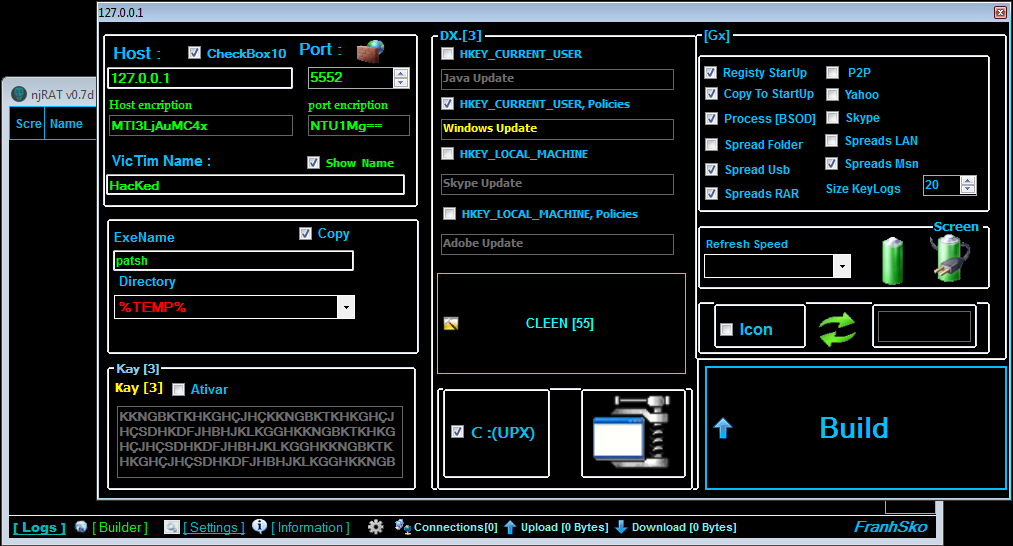Click the Windows Update text field
The height and width of the screenshot is (546, 1013).
point(557,129)
